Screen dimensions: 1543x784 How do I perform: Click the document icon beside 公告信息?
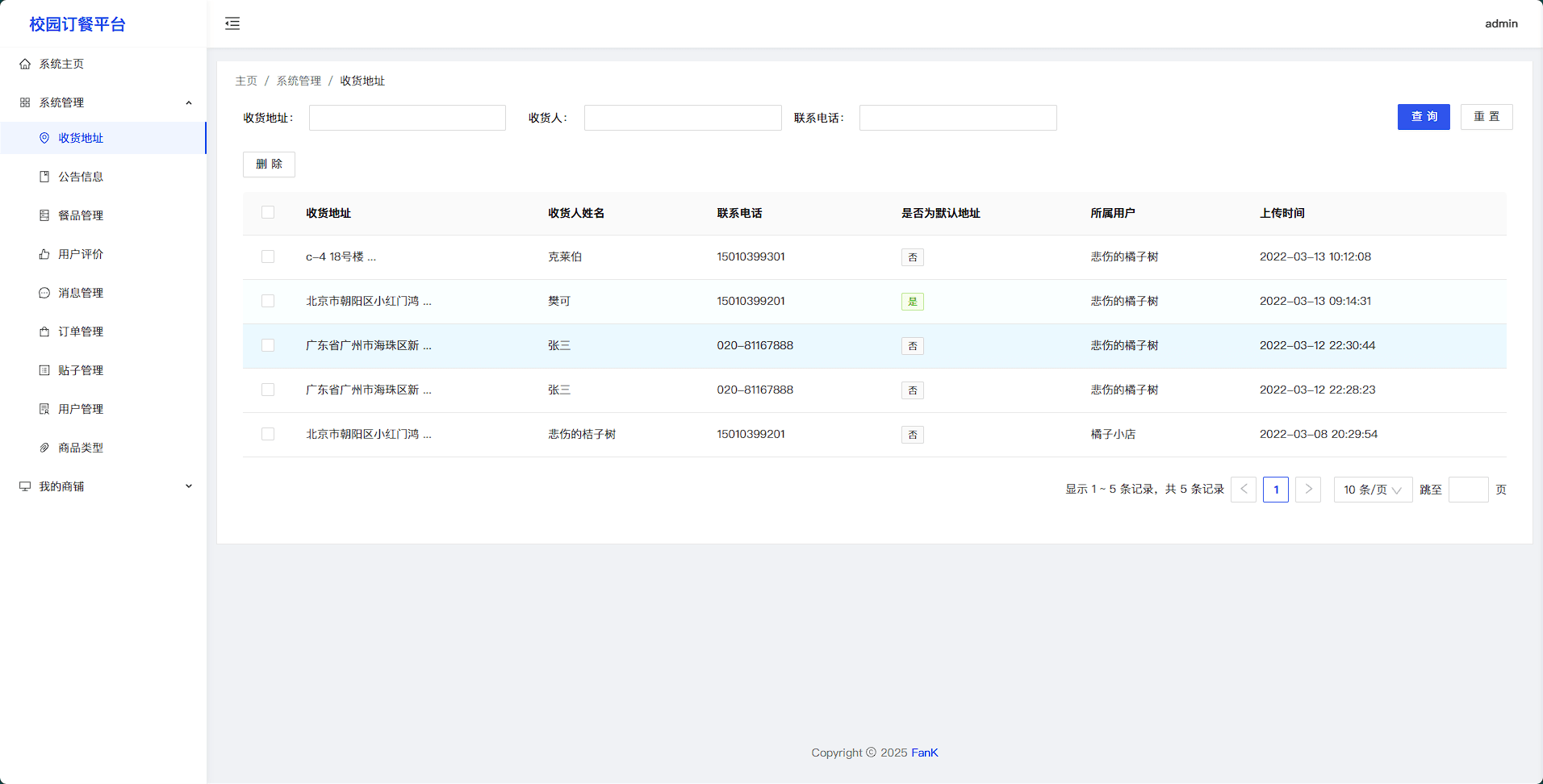44,177
